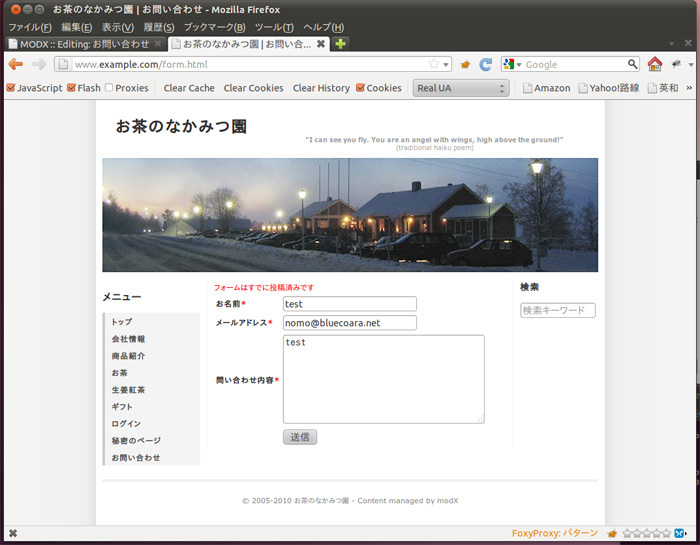Click the FoxyProxy fox icon beside reload

click(465, 65)
